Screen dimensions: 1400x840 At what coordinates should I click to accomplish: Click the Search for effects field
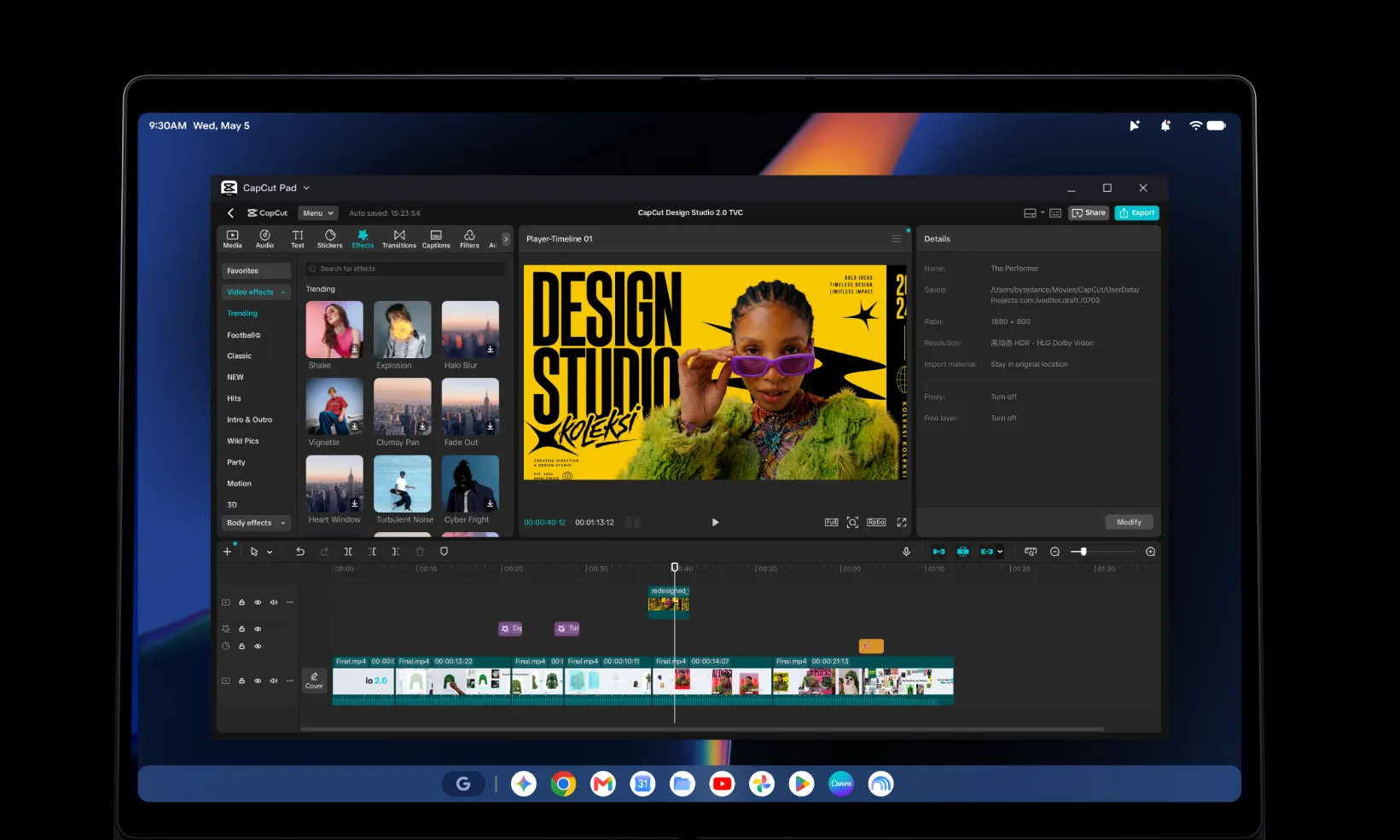point(405,269)
